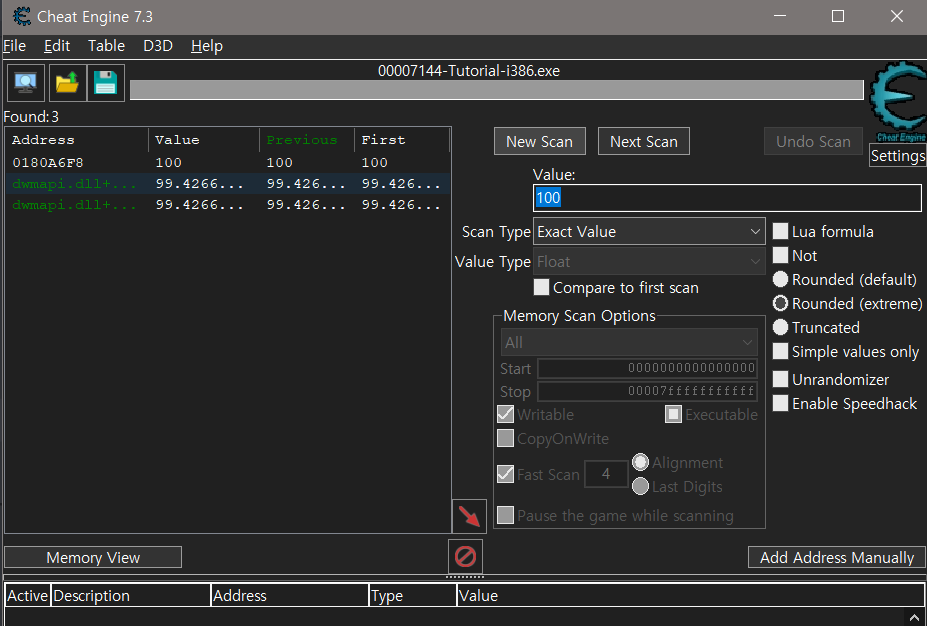
Task: Save the cheat table with floppy icon
Action: [x=105, y=82]
